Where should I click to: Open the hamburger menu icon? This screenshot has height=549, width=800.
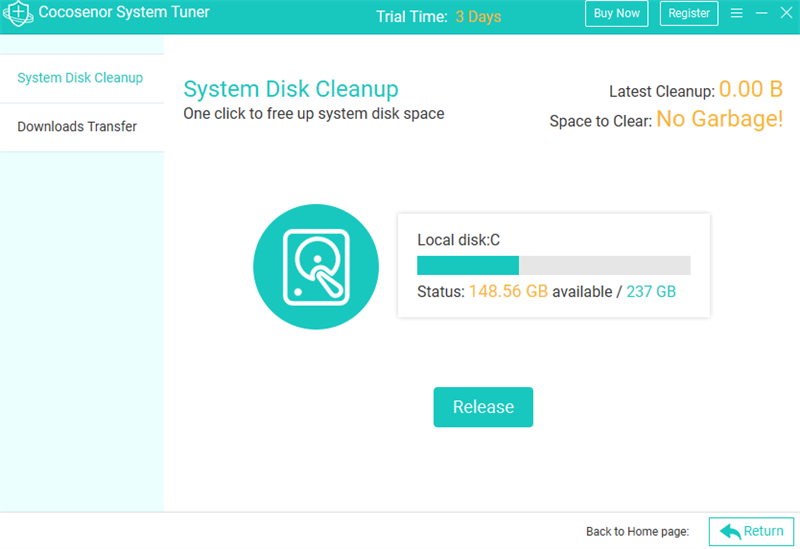pyautogui.click(x=737, y=14)
